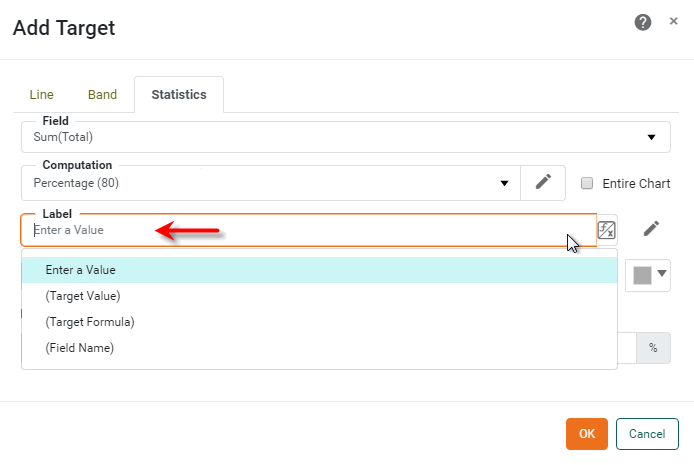
Task: Expand the Field Sum(Total) dropdown
Action: [651, 137]
